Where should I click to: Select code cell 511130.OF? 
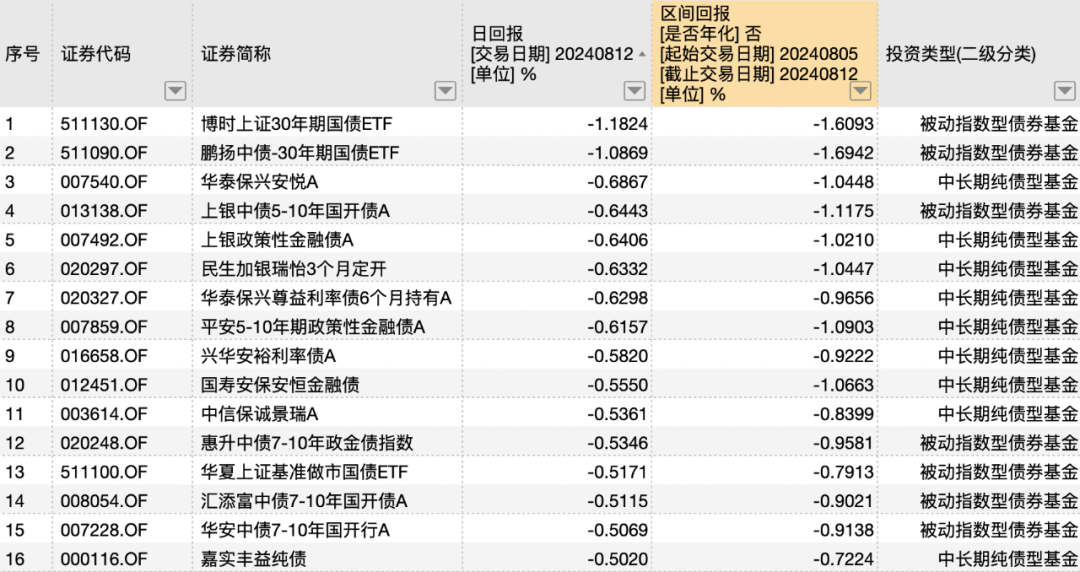tap(104, 124)
